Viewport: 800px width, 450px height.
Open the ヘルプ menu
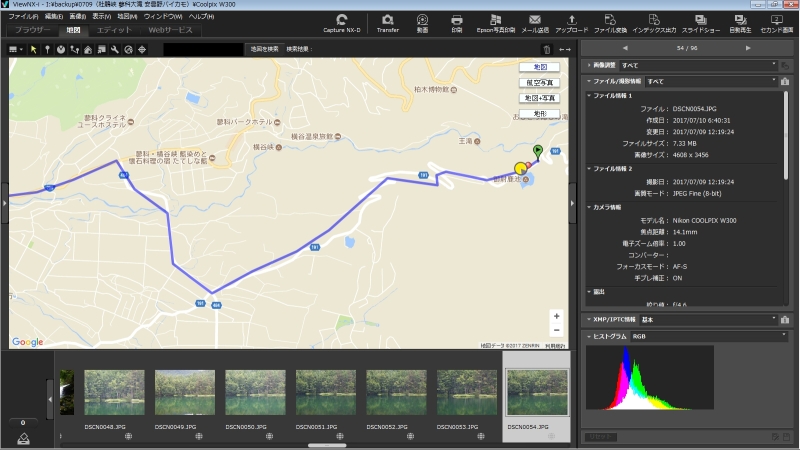click(x=201, y=16)
